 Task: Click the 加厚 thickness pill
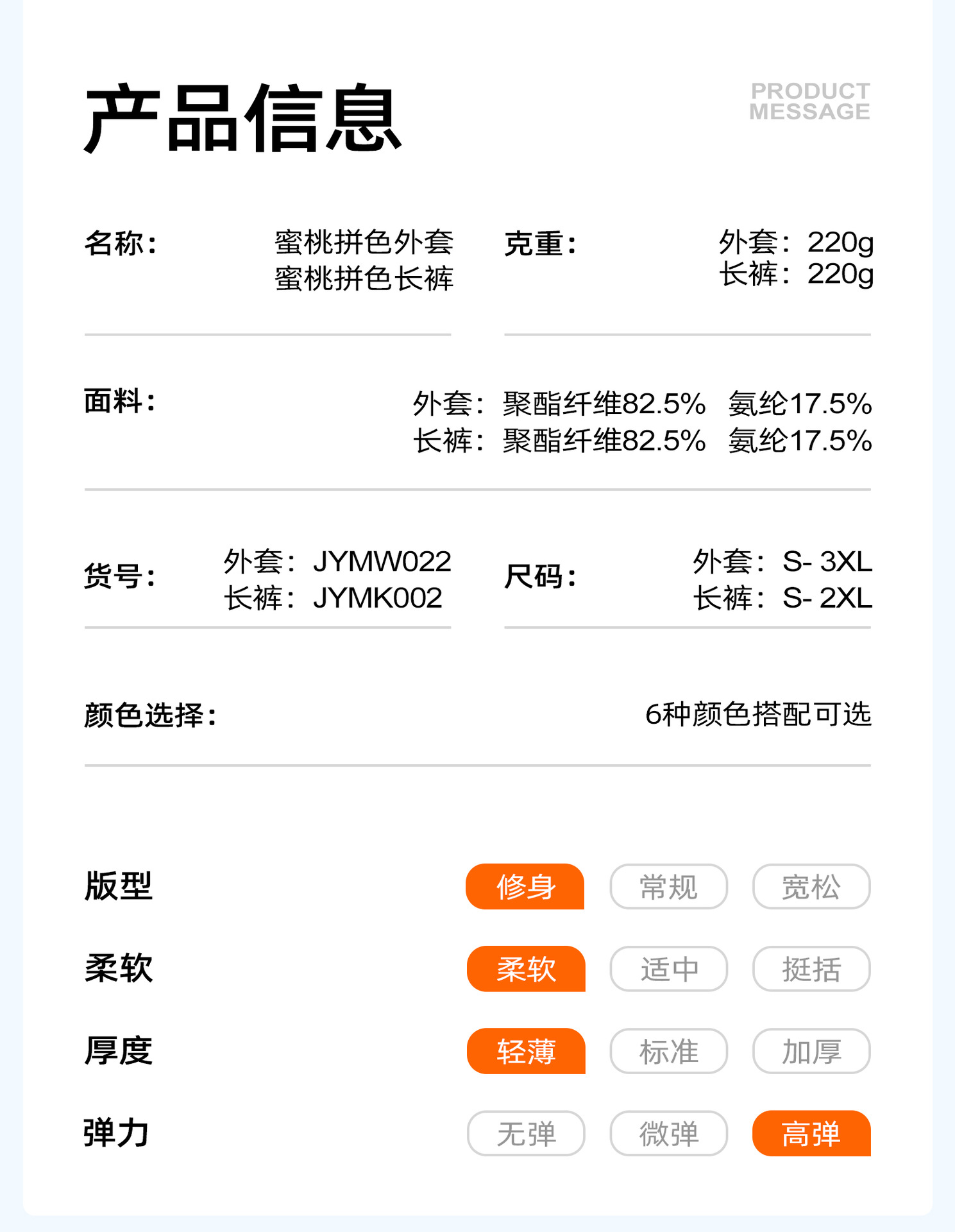click(x=811, y=1051)
